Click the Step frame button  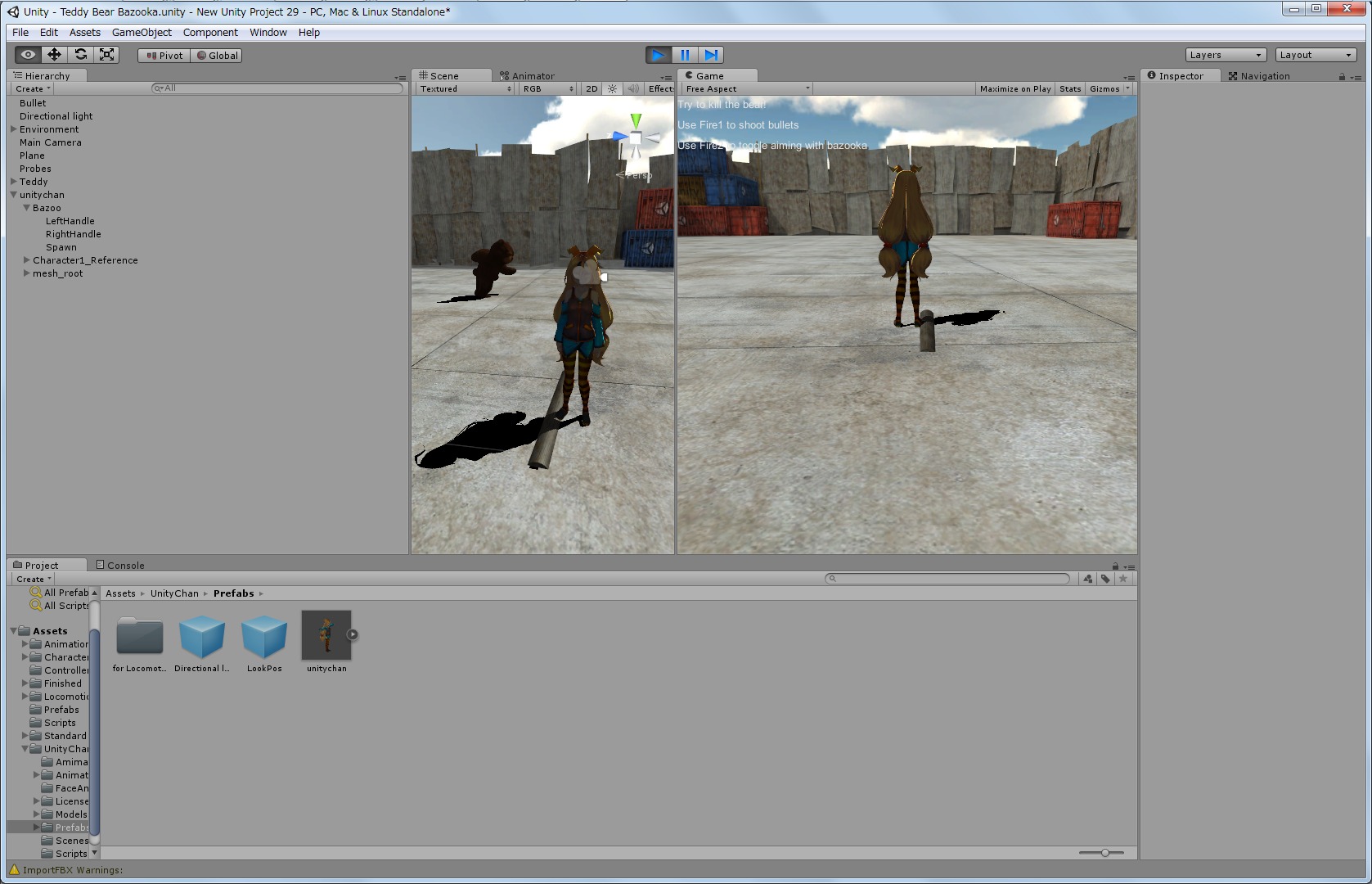[711, 55]
